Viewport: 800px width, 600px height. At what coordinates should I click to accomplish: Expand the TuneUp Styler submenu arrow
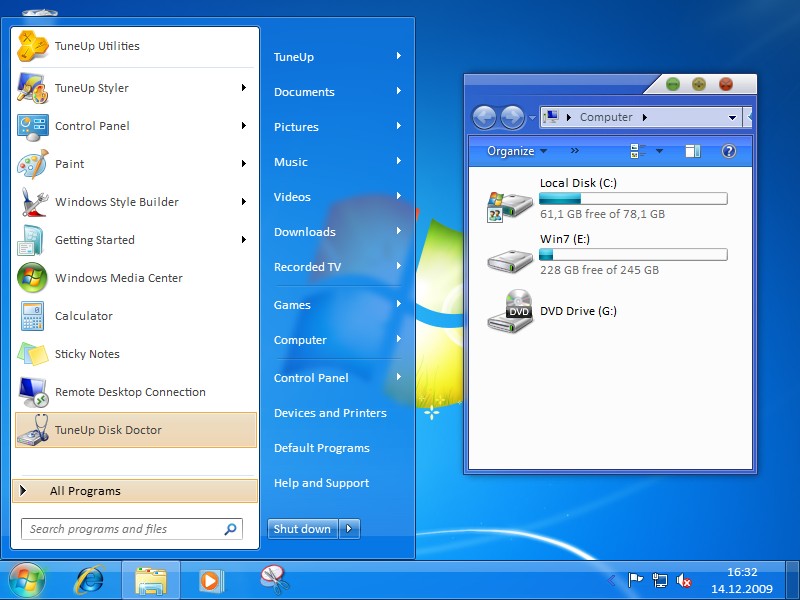pos(244,88)
